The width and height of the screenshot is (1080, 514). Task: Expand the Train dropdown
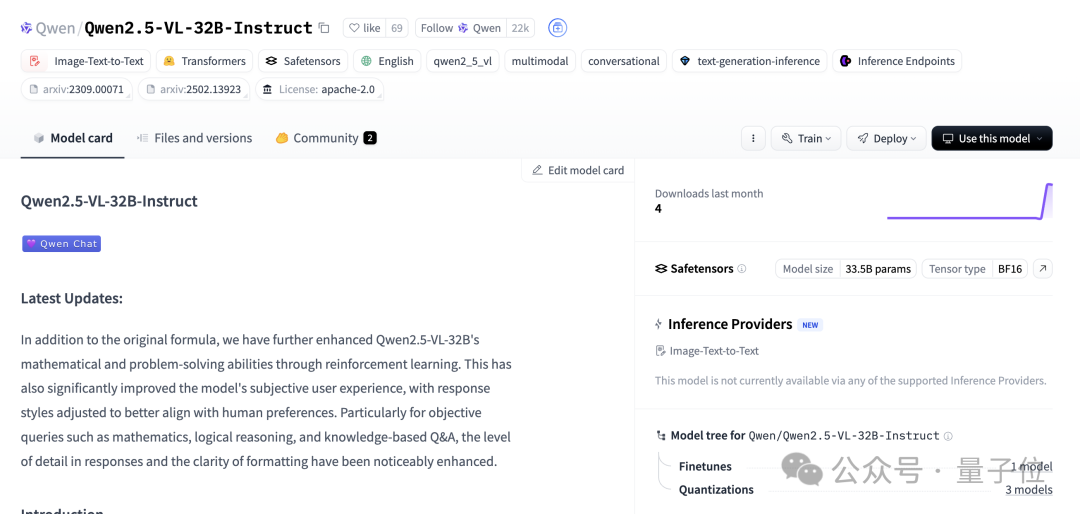806,139
